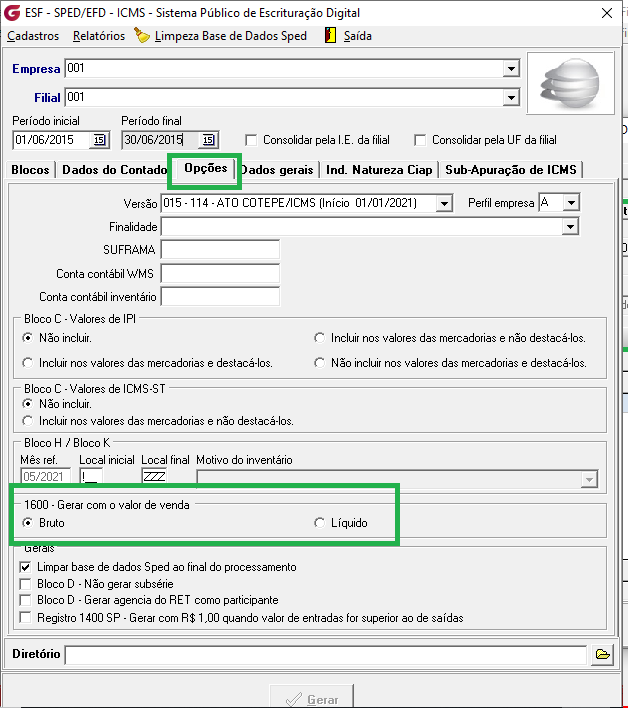Click the Diretório path field
Screen dimensions: 628x708
click(326, 655)
